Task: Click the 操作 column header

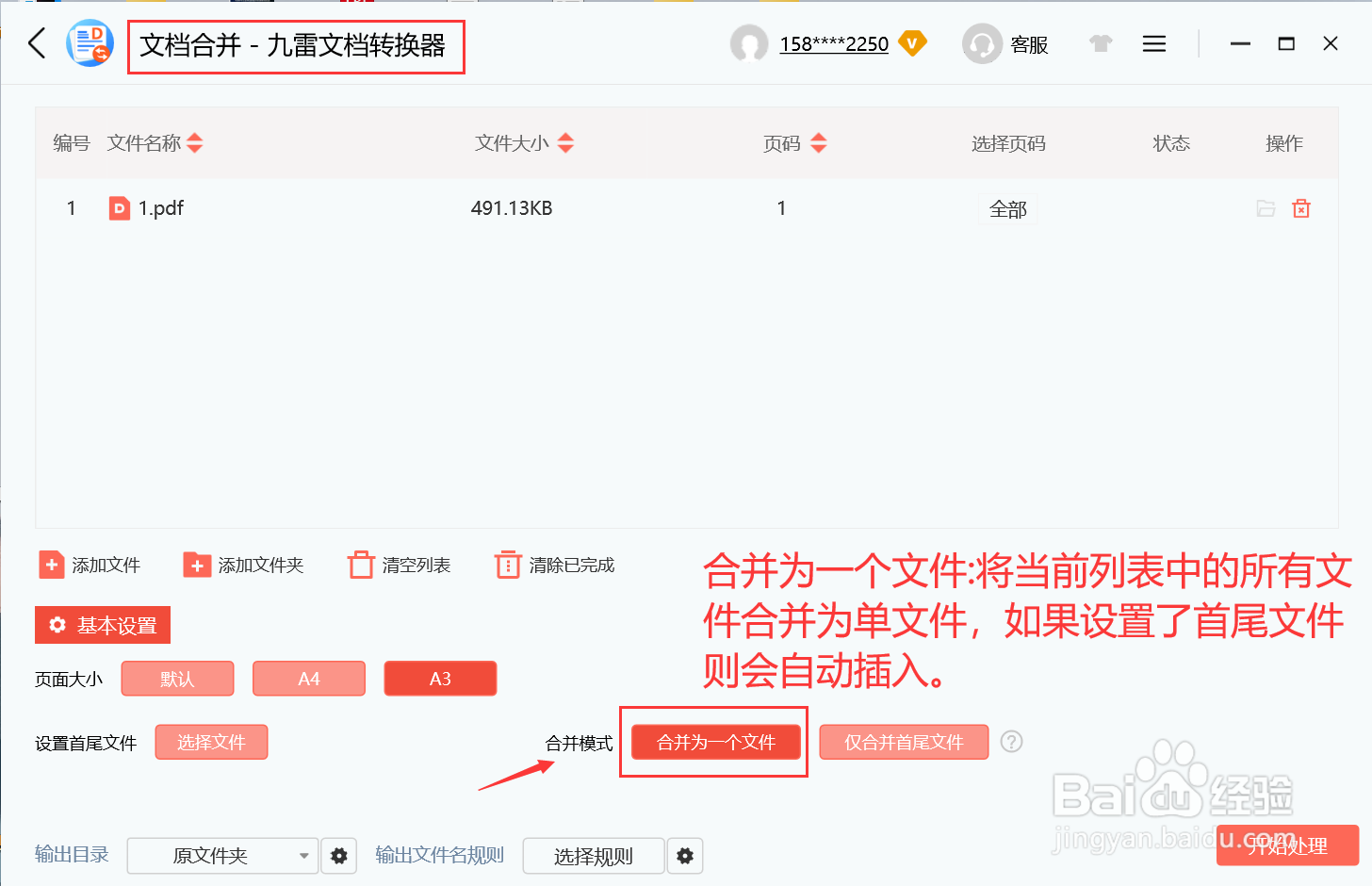Action: (x=1284, y=143)
